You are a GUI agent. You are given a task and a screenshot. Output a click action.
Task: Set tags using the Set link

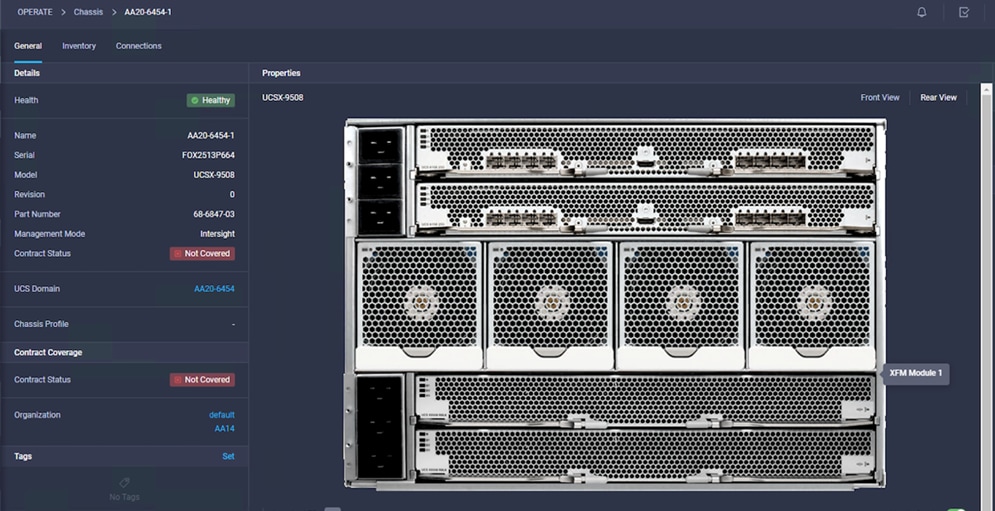228,456
